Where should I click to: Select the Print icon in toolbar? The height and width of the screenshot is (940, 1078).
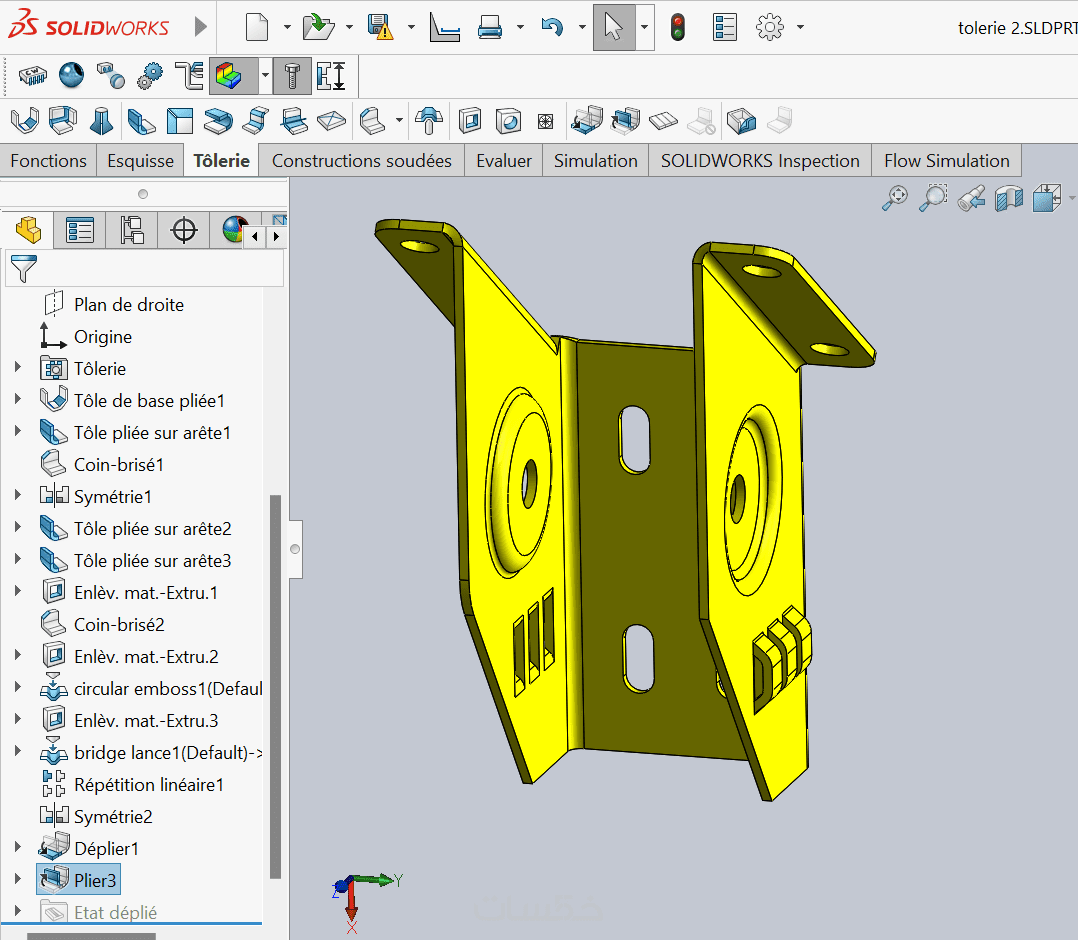(490, 27)
